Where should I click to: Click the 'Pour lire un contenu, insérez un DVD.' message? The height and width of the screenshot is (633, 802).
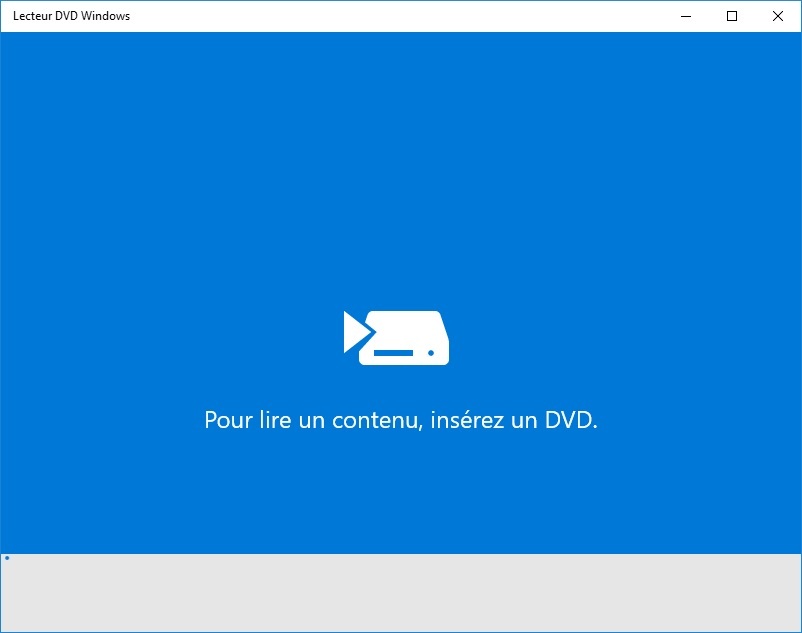point(401,420)
